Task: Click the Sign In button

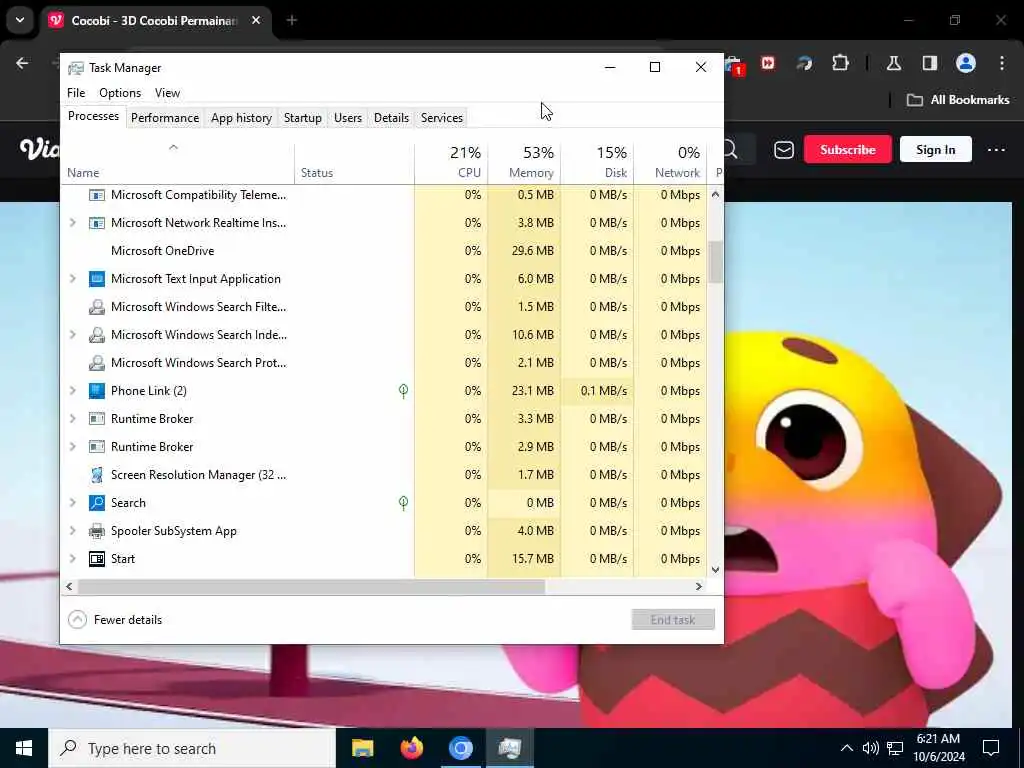Action: pos(935,150)
